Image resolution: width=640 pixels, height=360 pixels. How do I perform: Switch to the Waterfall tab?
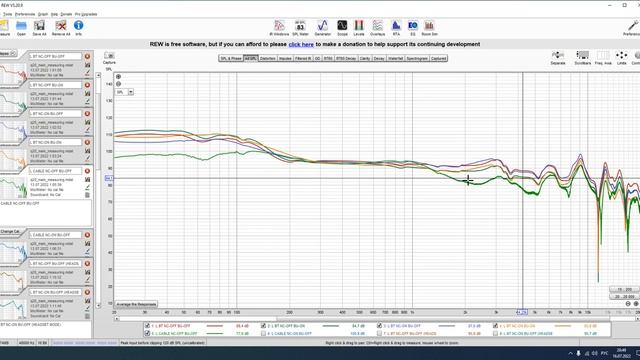(x=396, y=58)
